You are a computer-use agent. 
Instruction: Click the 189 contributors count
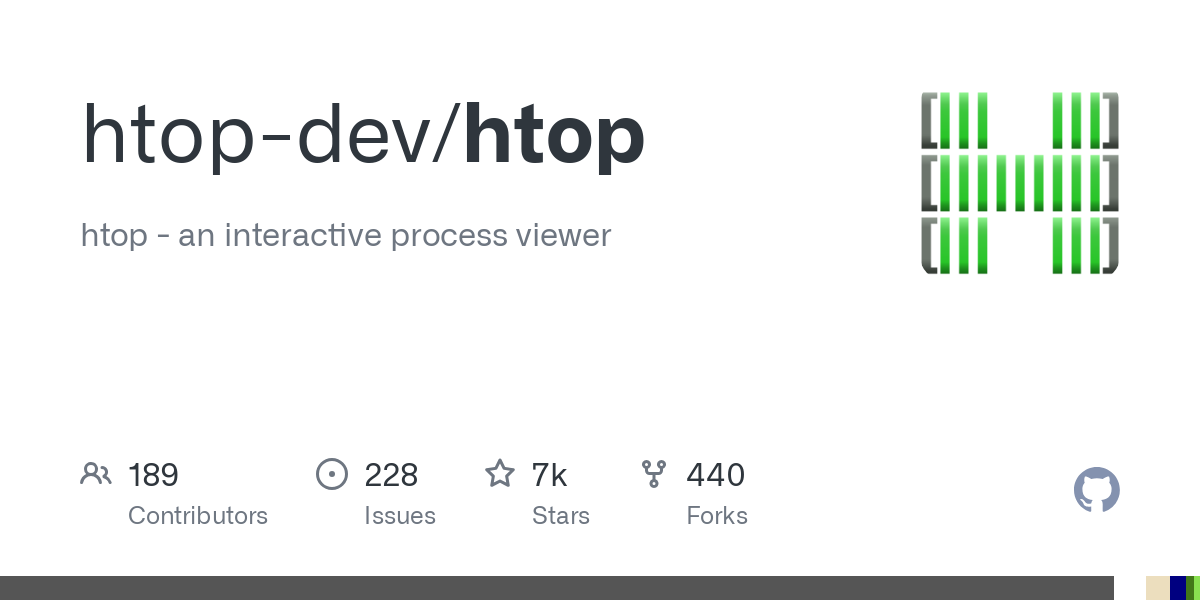click(153, 475)
